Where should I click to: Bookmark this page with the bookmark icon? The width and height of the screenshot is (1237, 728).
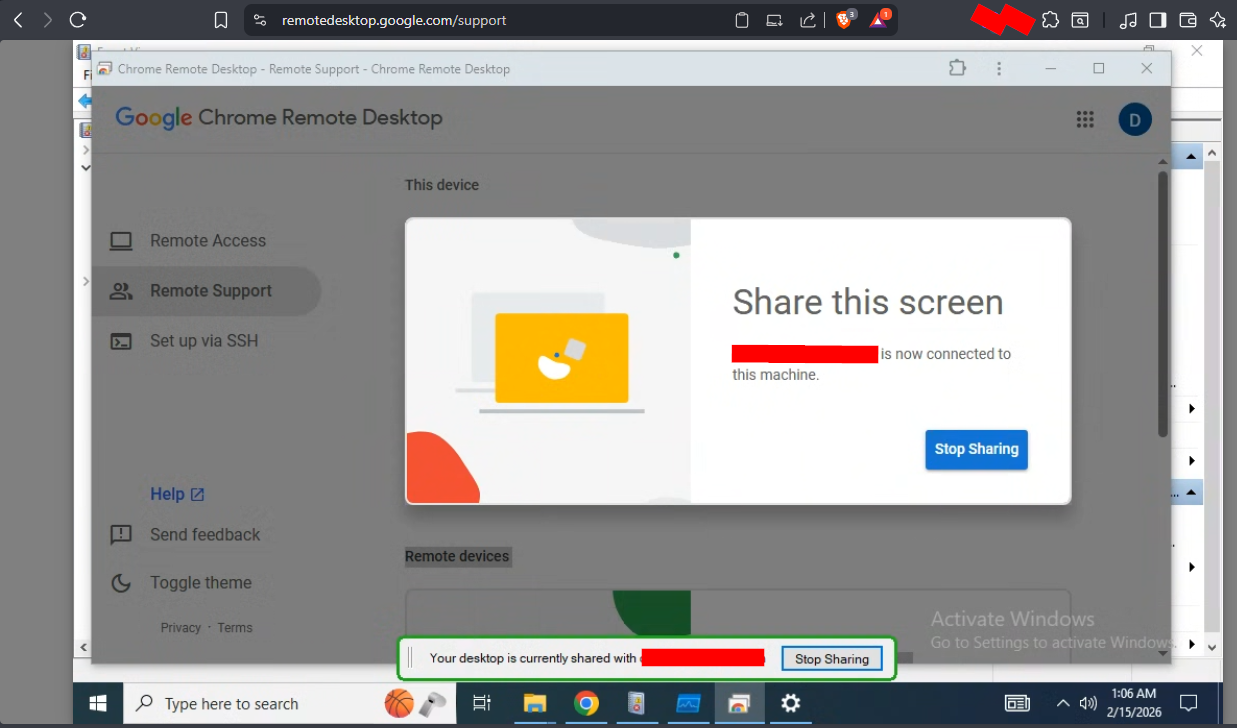pos(221,20)
